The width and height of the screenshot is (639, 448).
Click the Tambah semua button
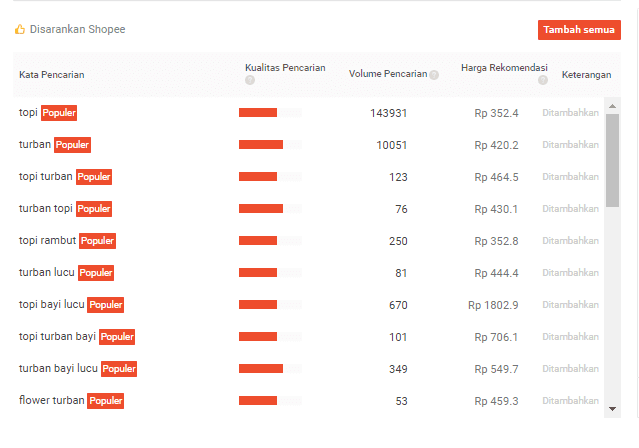point(579,30)
